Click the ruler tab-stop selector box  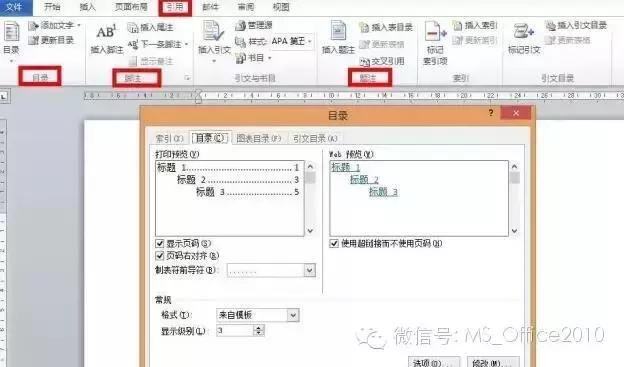tap(4, 96)
